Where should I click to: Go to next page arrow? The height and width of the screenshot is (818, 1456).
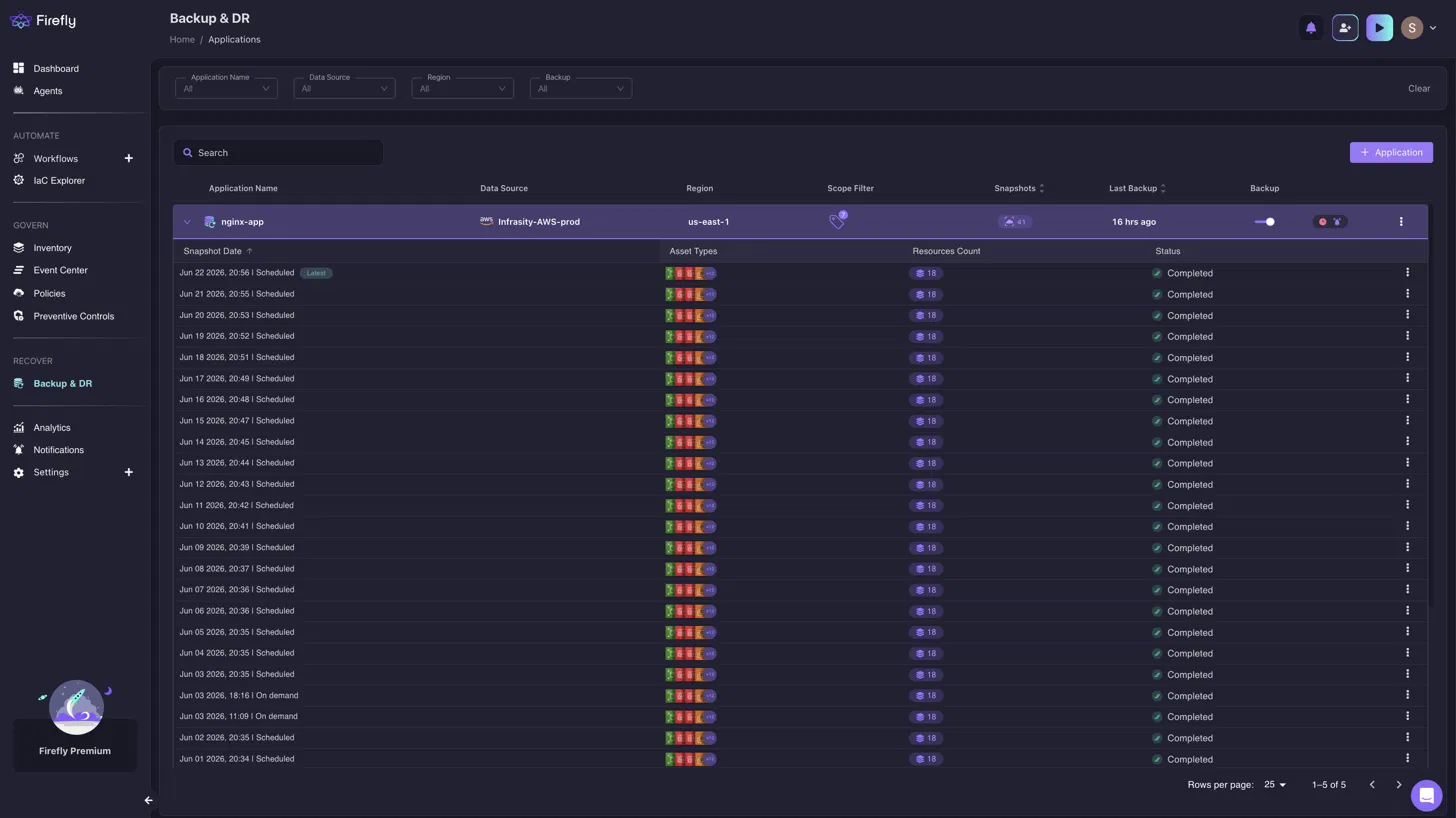click(x=1398, y=785)
